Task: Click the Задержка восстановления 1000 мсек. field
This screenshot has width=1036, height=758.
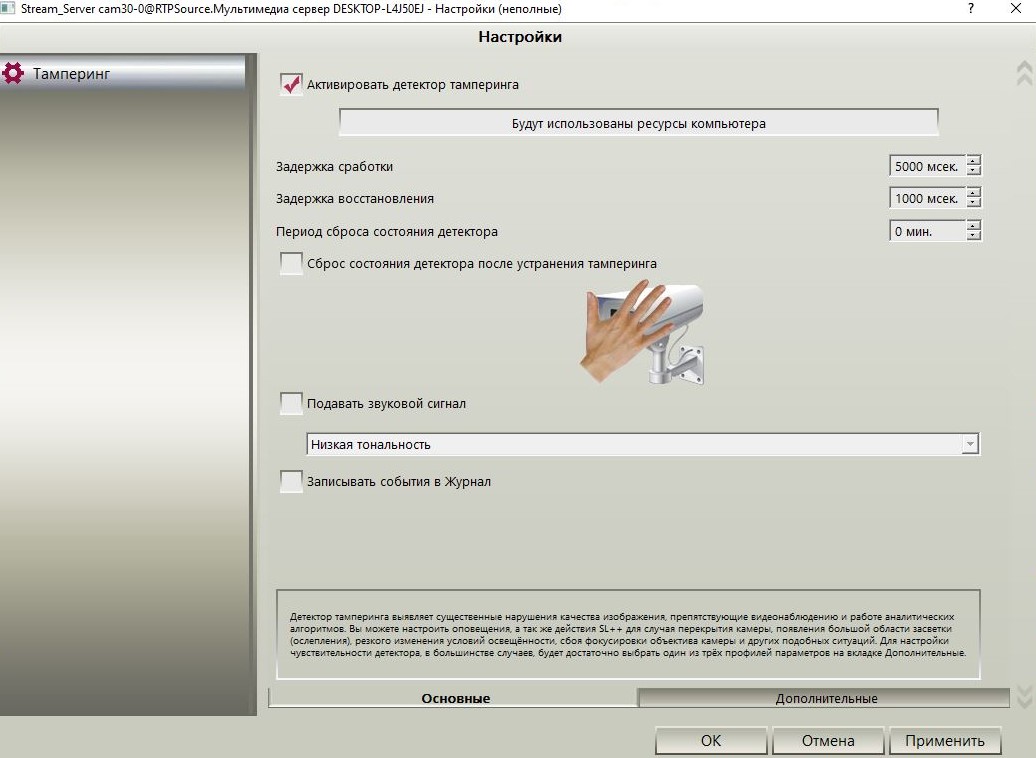Action: (x=926, y=198)
